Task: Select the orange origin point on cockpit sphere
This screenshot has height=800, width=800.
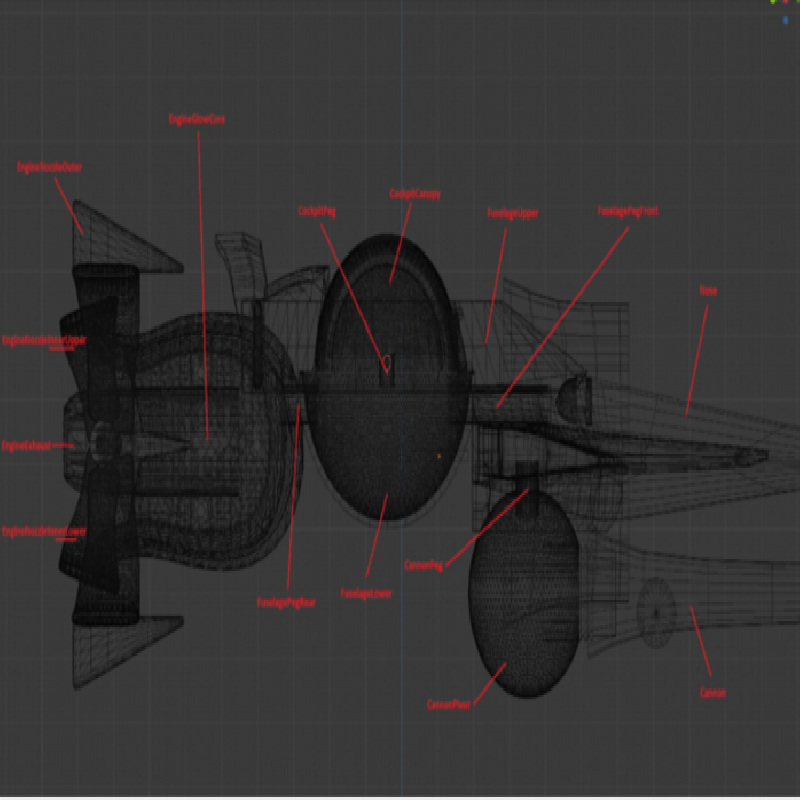Action: pyautogui.click(x=439, y=456)
